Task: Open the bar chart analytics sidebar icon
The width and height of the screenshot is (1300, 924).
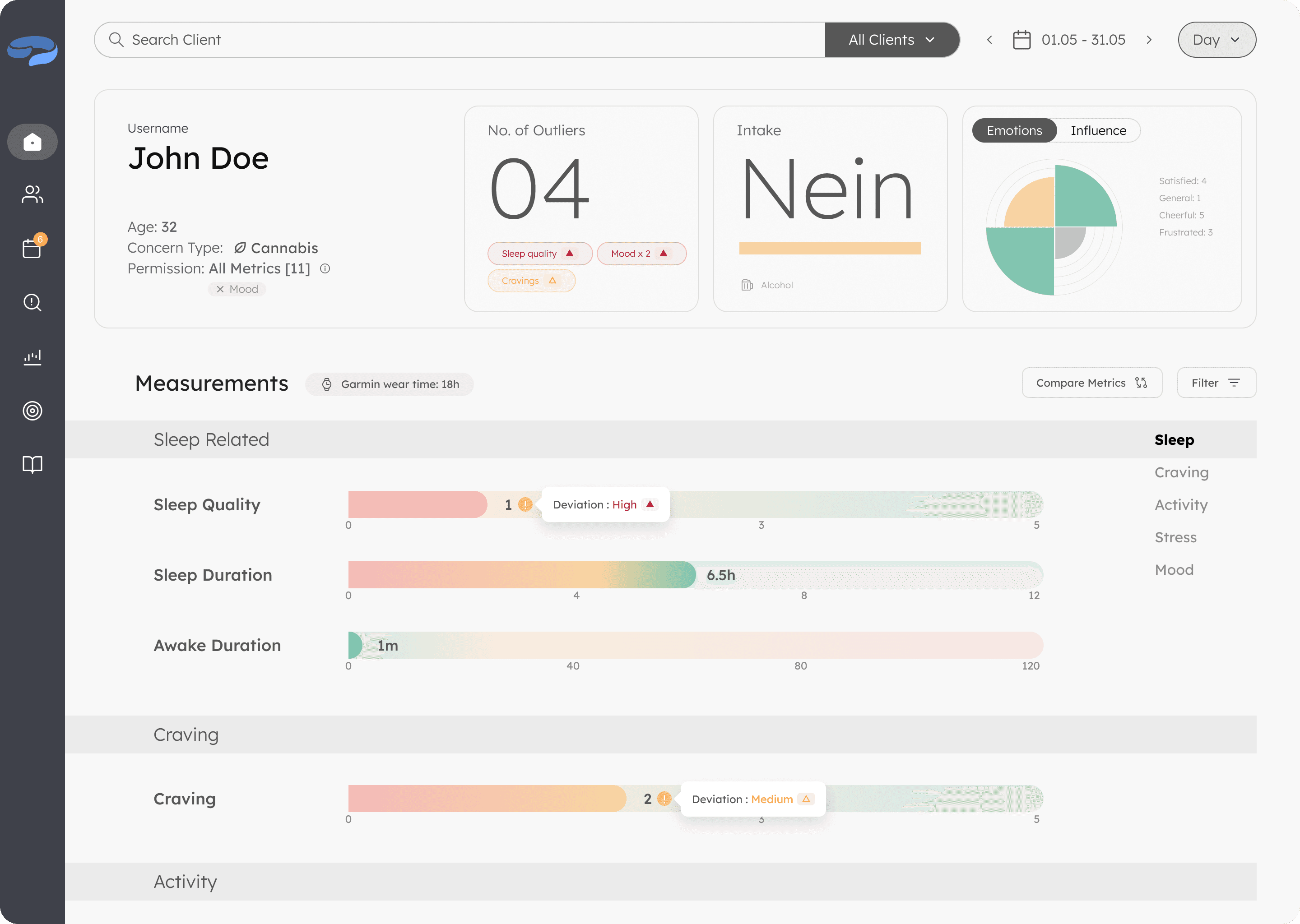Action: pos(32,357)
